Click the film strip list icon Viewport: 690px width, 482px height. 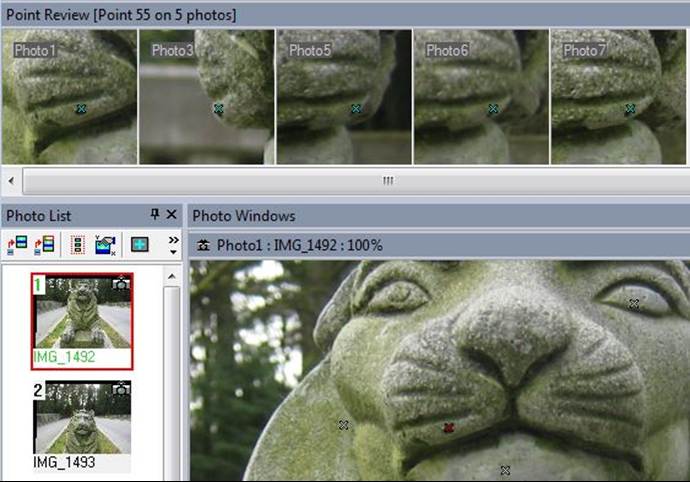78,244
